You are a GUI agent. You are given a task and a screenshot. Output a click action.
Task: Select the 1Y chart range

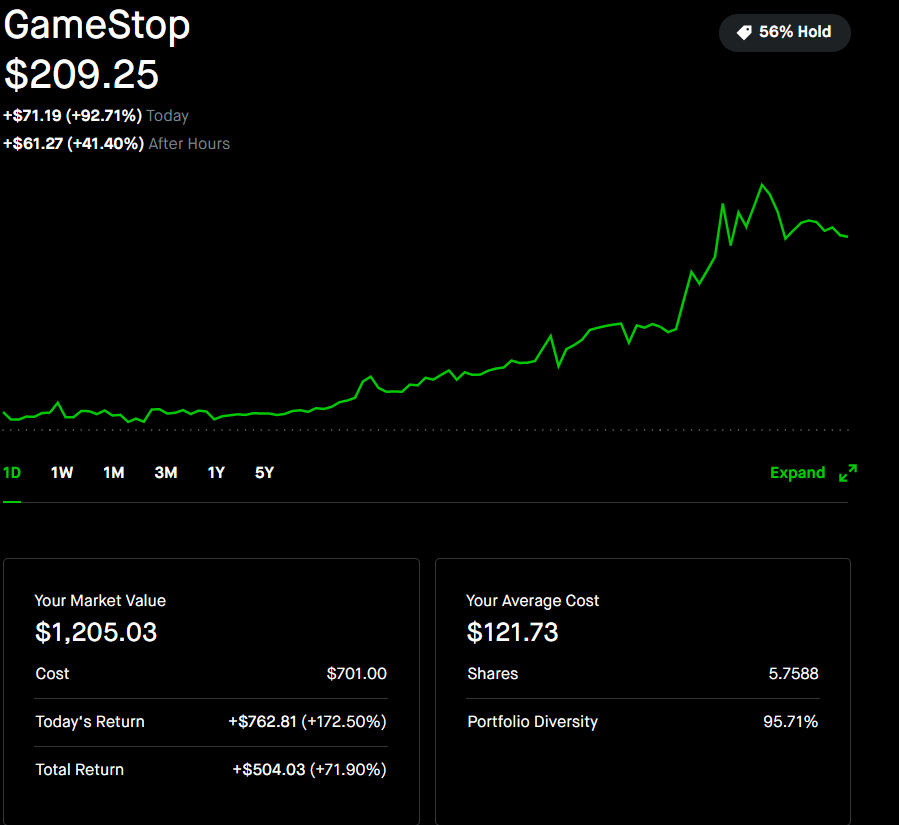pos(216,473)
